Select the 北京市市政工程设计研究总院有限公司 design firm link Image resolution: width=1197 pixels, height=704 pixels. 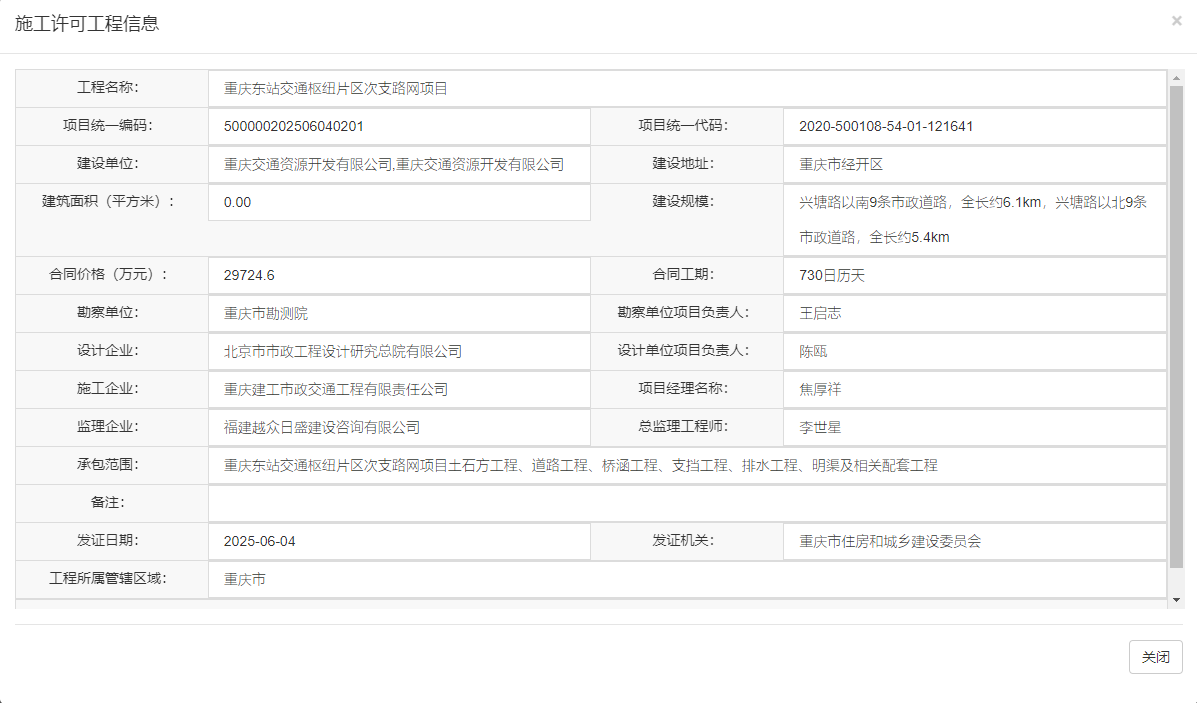coord(343,351)
